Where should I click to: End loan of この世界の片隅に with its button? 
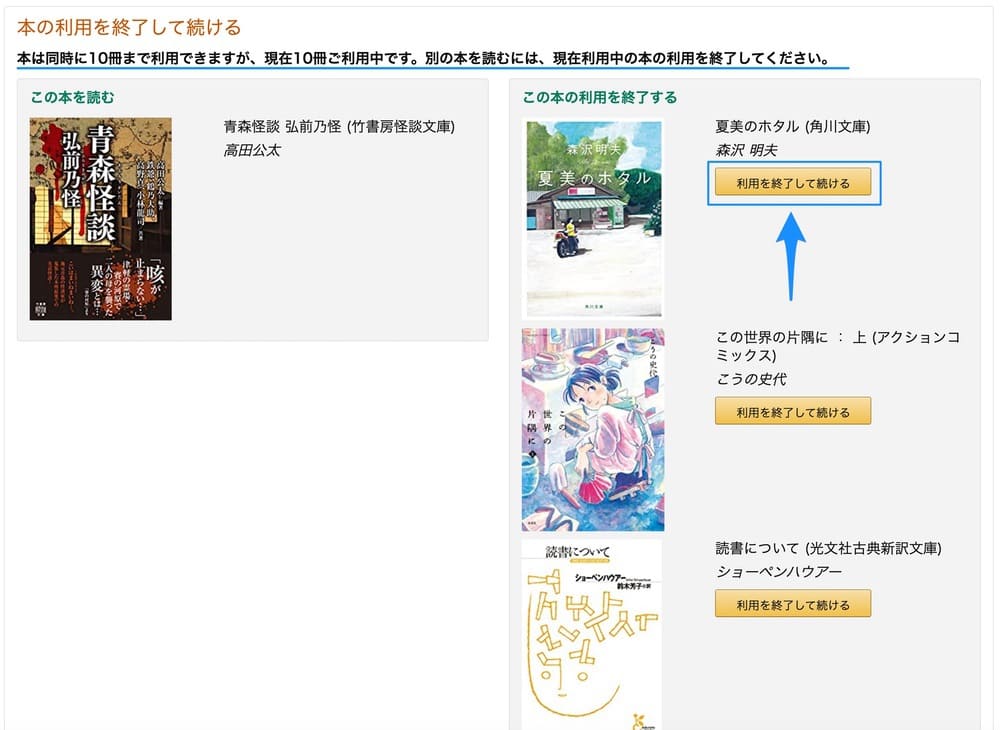tap(792, 411)
